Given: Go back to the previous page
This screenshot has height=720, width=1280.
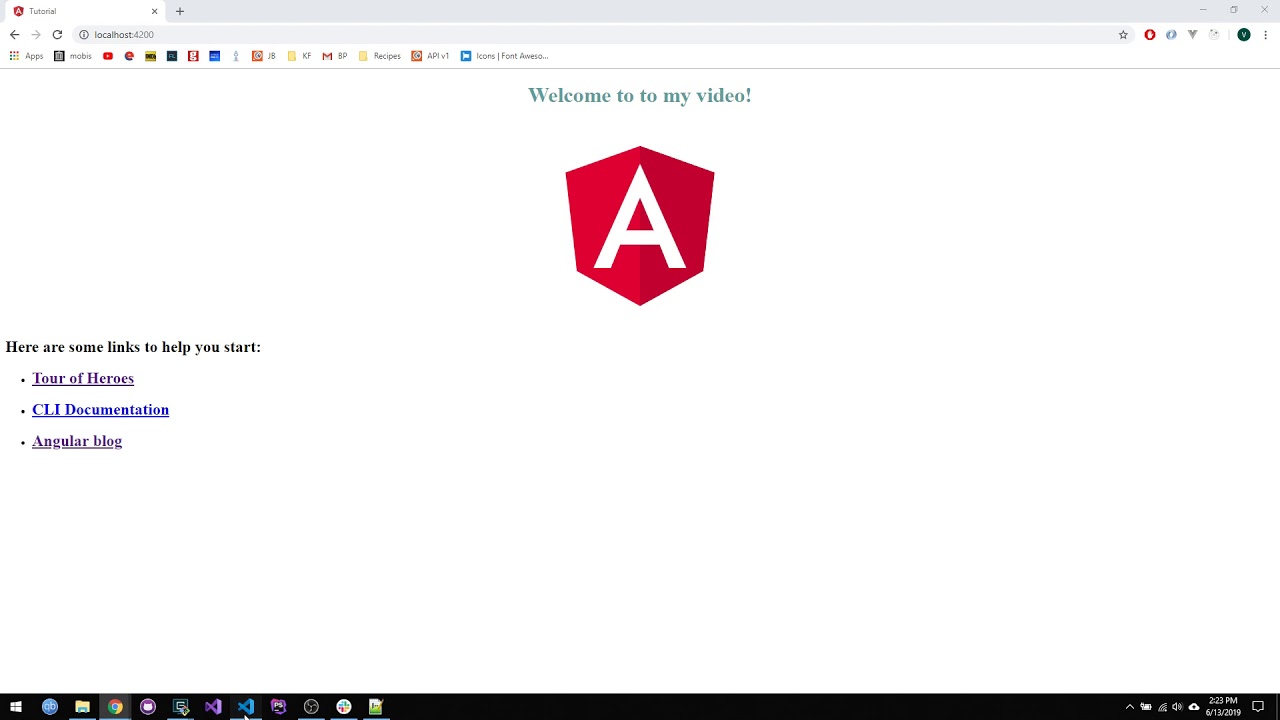Looking at the screenshot, I should coord(14,35).
